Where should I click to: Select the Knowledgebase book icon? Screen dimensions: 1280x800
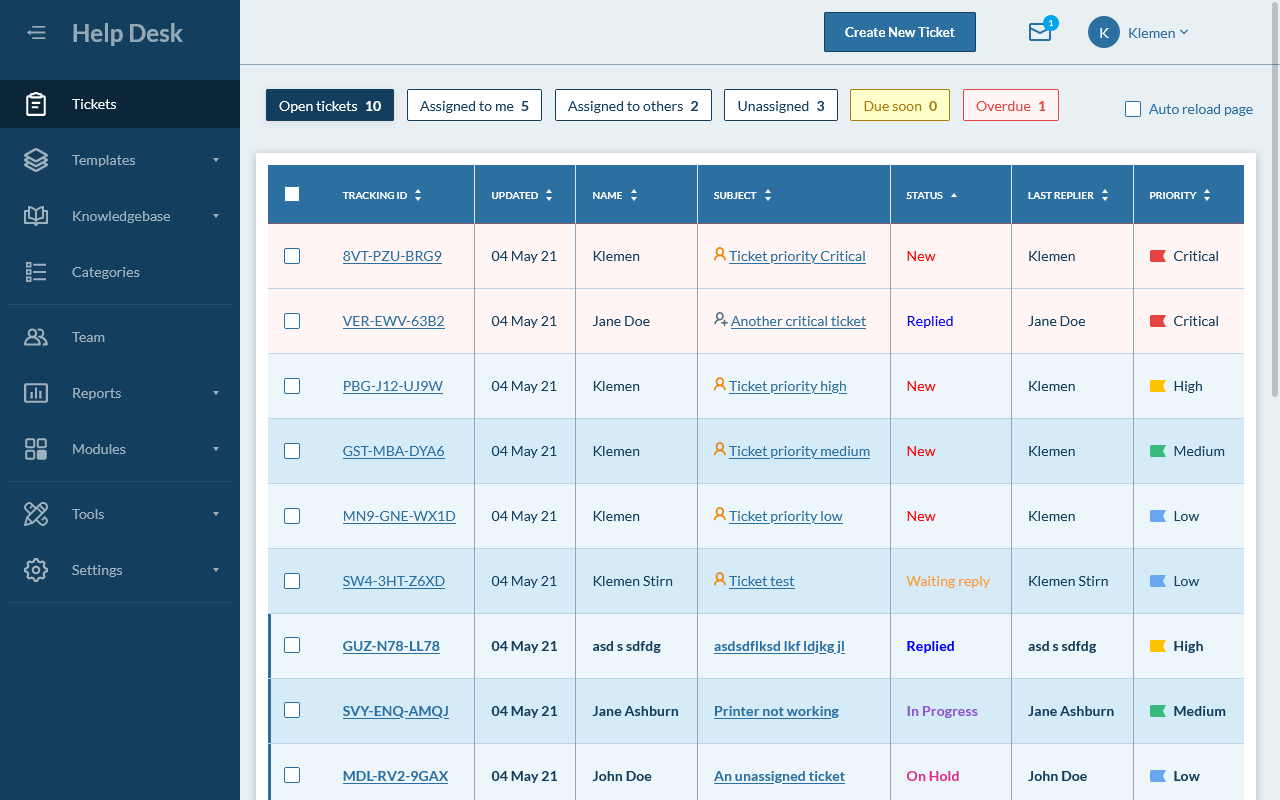35,215
